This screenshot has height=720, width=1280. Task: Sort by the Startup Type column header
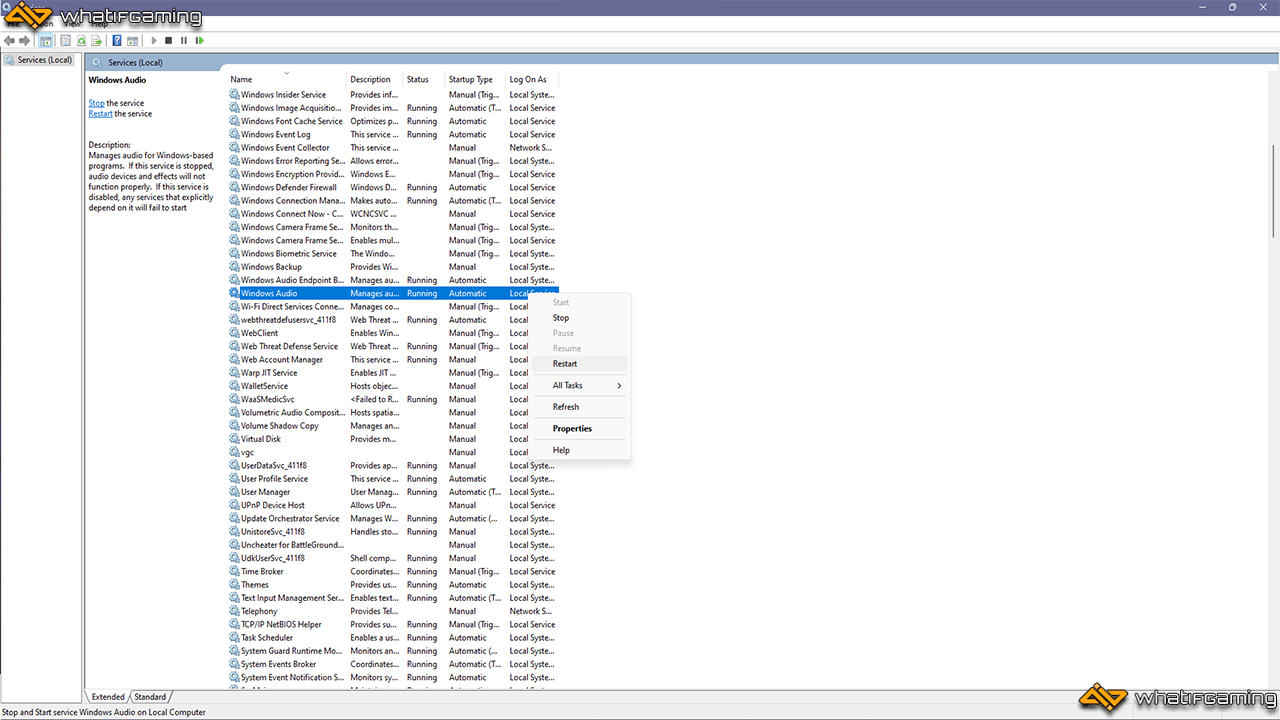(475, 80)
